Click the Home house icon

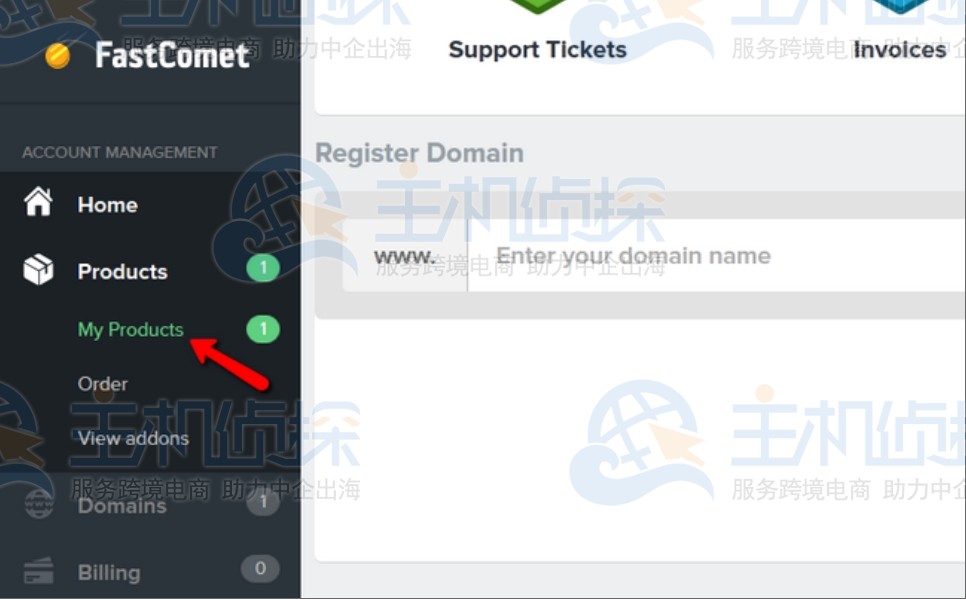38,201
